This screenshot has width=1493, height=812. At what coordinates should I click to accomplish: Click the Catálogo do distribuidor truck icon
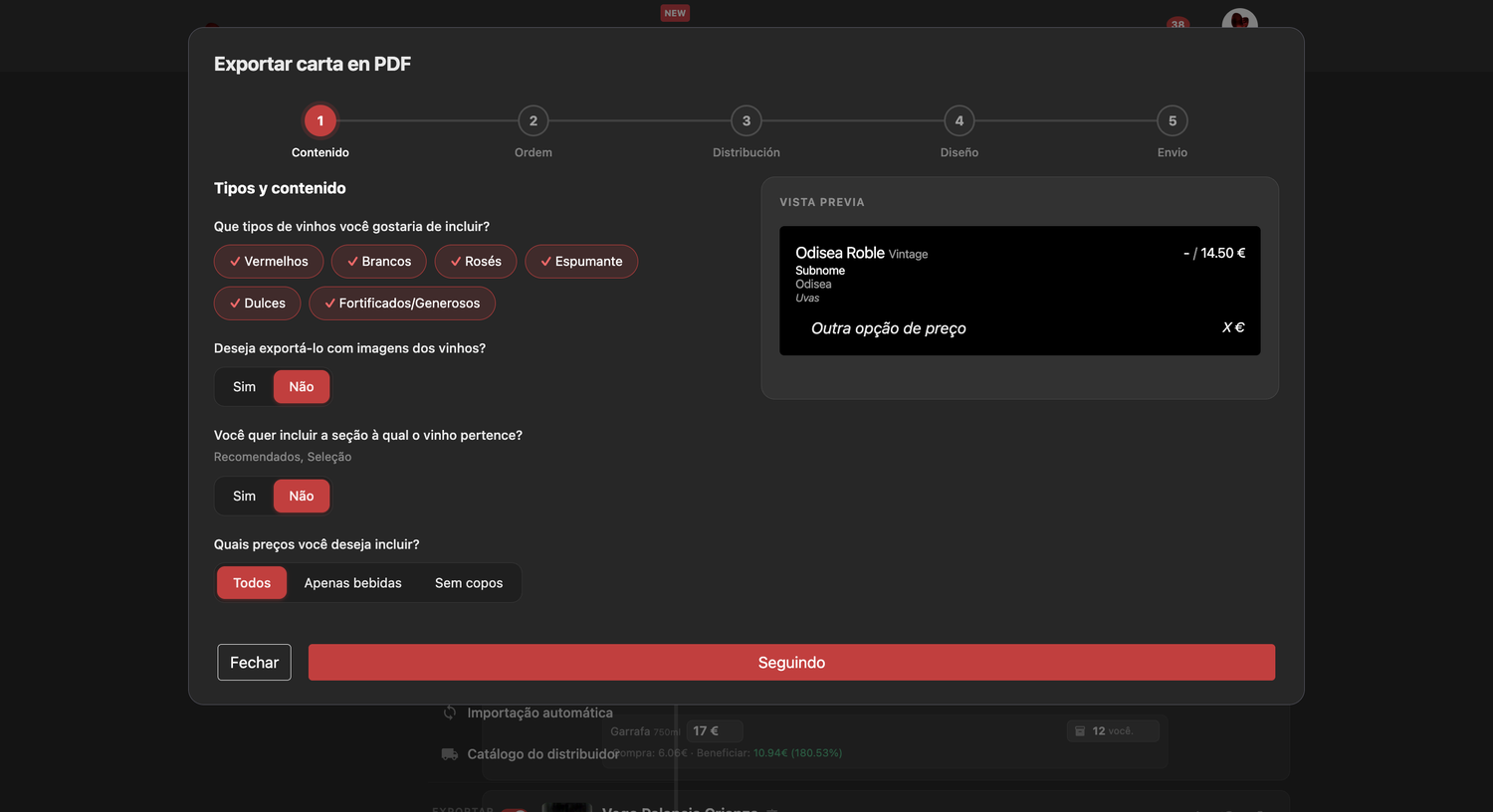[x=450, y=754]
